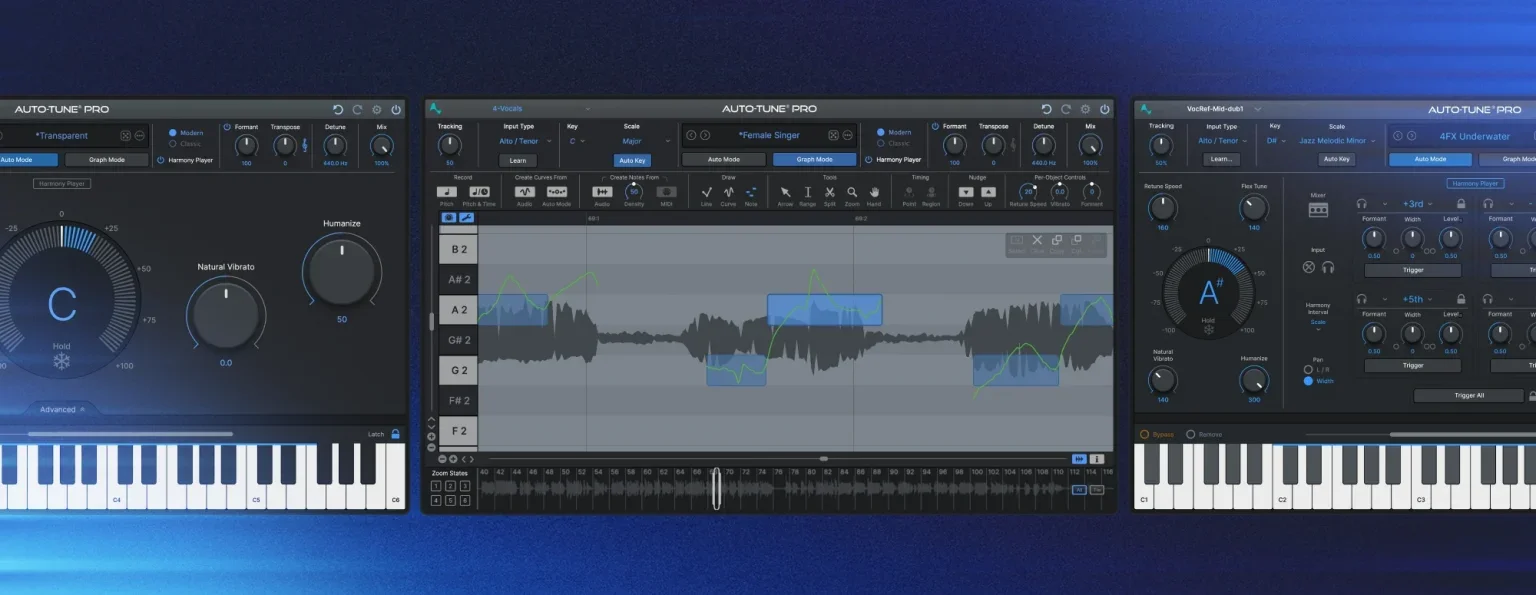The width and height of the screenshot is (1536, 595).
Task: Click Learn... button in right window
Action: (x=1221, y=159)
